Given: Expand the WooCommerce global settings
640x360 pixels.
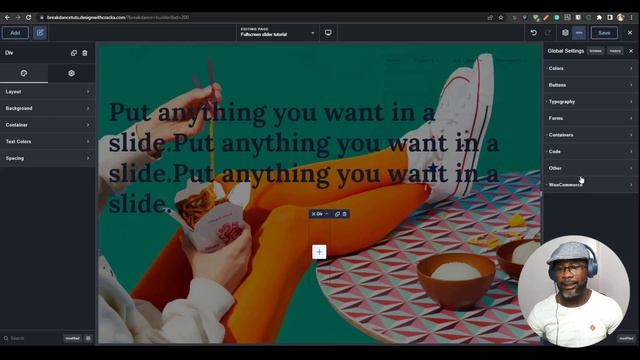Looking at the screenshot, I should 590,184.
